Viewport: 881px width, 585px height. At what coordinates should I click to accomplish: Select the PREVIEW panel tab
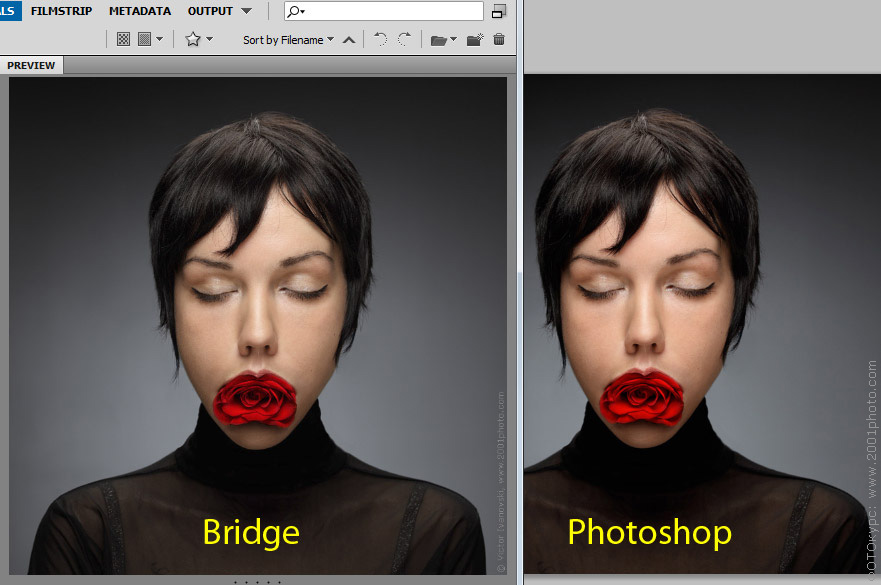coord(31,65)
